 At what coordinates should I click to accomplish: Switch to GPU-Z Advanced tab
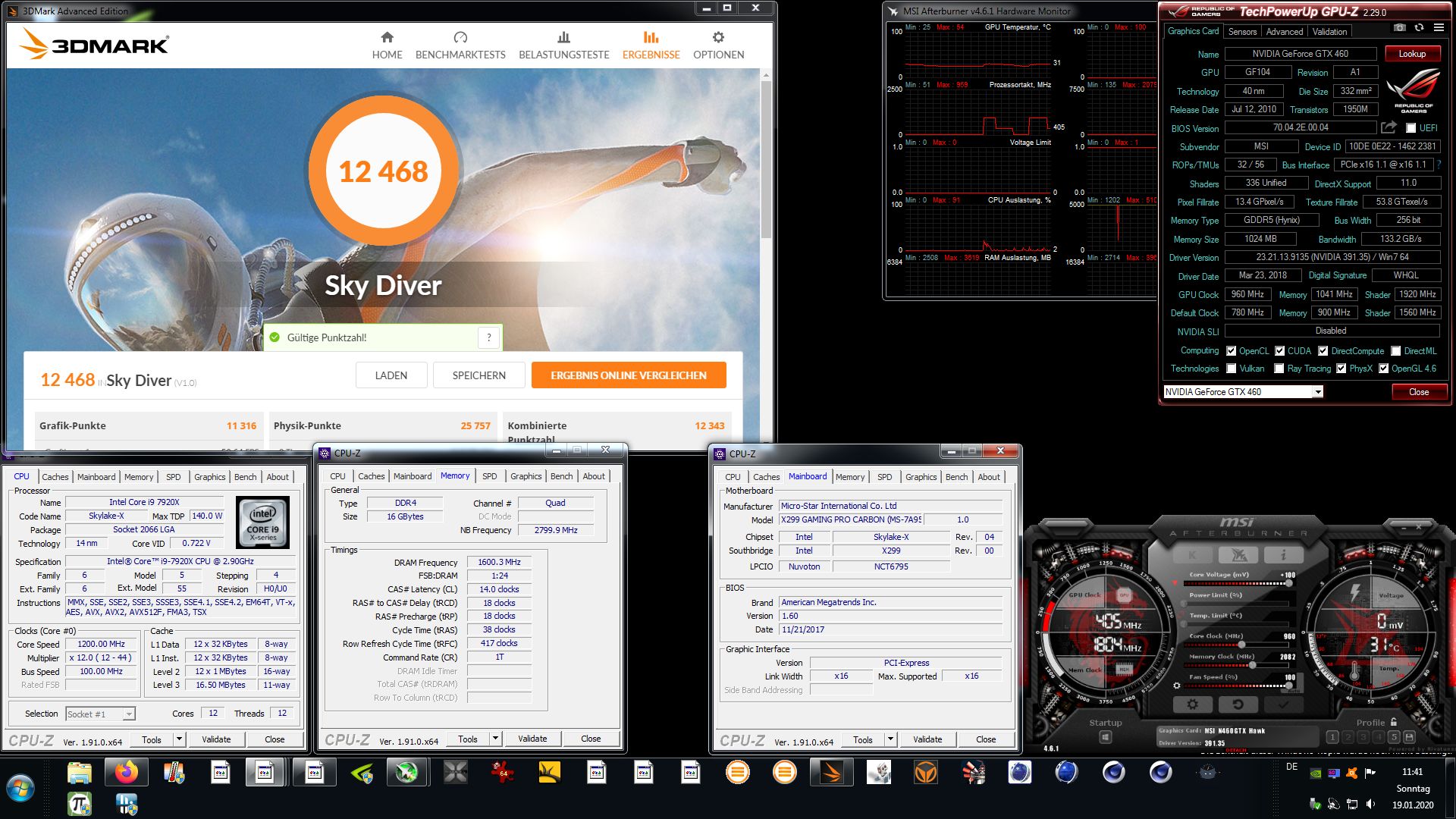[1284, 32]
